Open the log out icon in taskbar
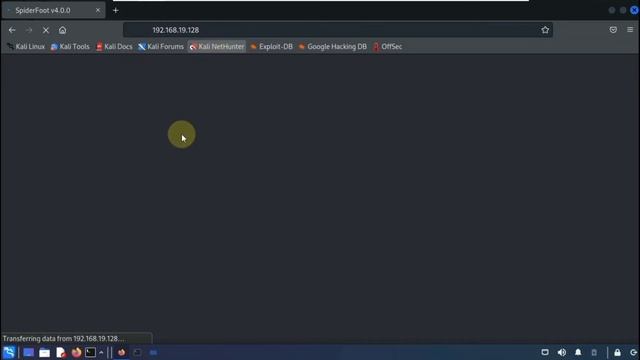The width and height of the screenshot is (640, 360). coord(633,352)
